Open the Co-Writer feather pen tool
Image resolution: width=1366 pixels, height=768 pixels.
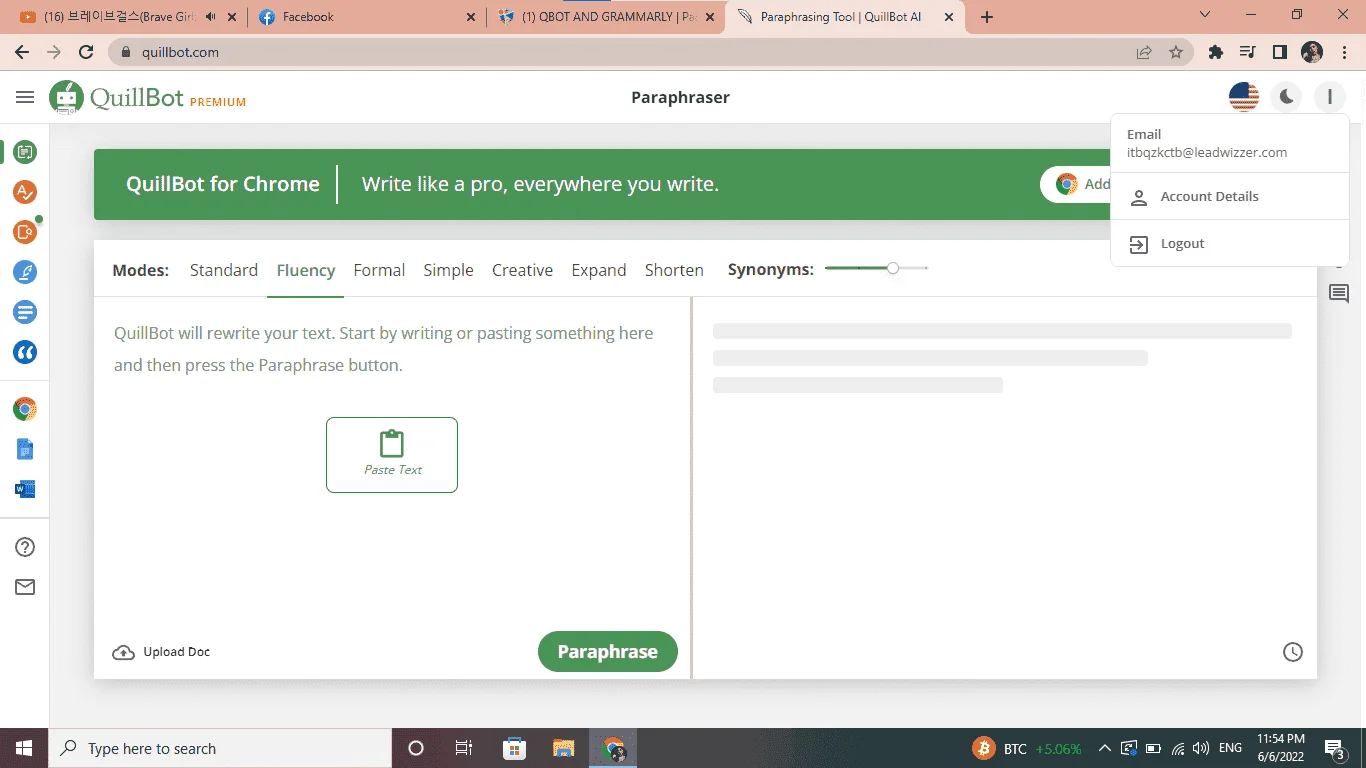[25, 272]
